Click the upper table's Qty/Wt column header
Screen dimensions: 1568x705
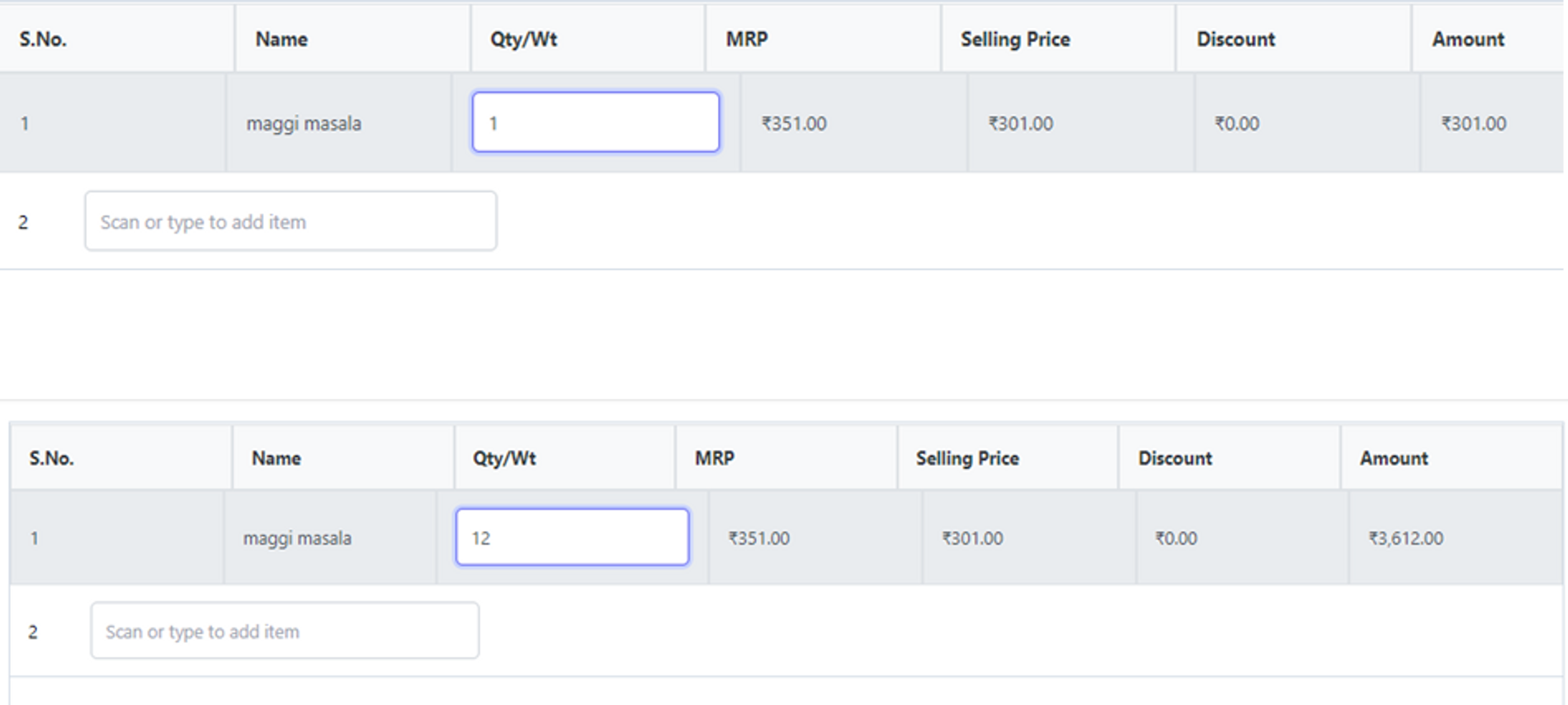click(523, 39)
